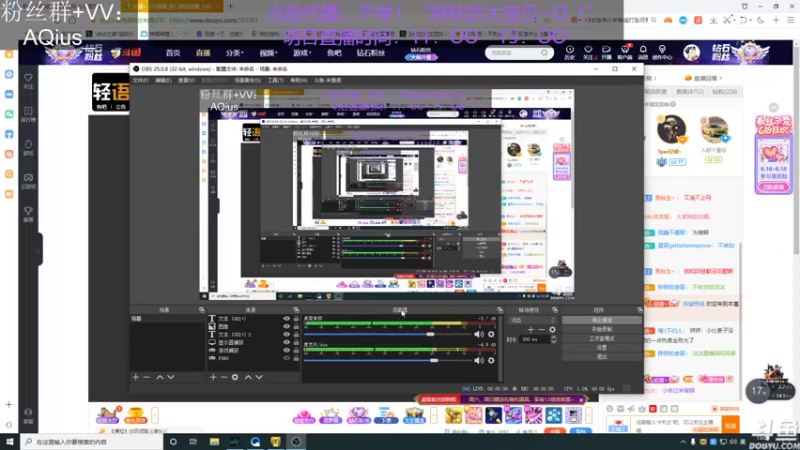Pop out the audio Mixer dock panel
Screen dimensions: 800x450
pyautogui.click(x=499, y=310)
